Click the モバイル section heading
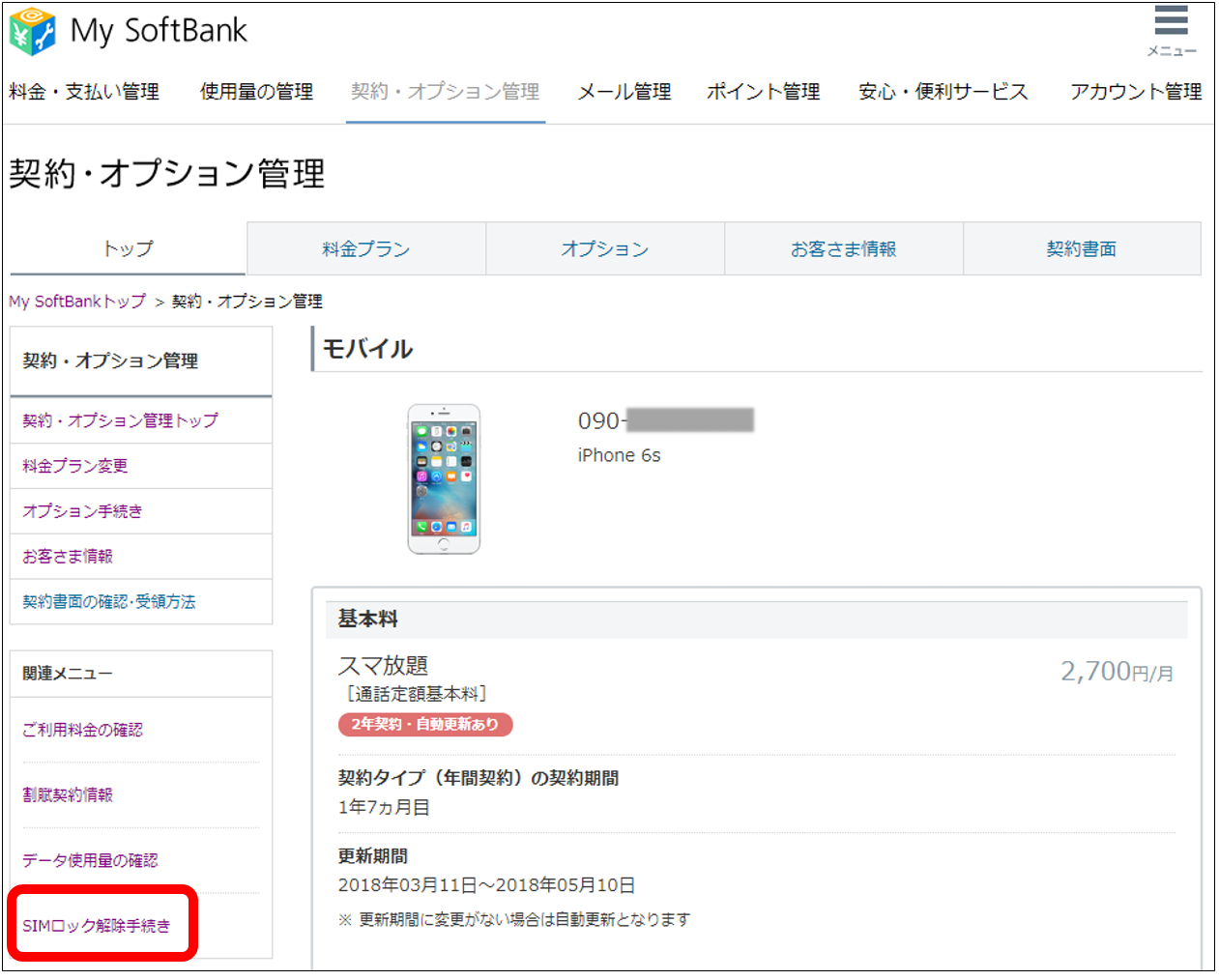 pos(367,349)
